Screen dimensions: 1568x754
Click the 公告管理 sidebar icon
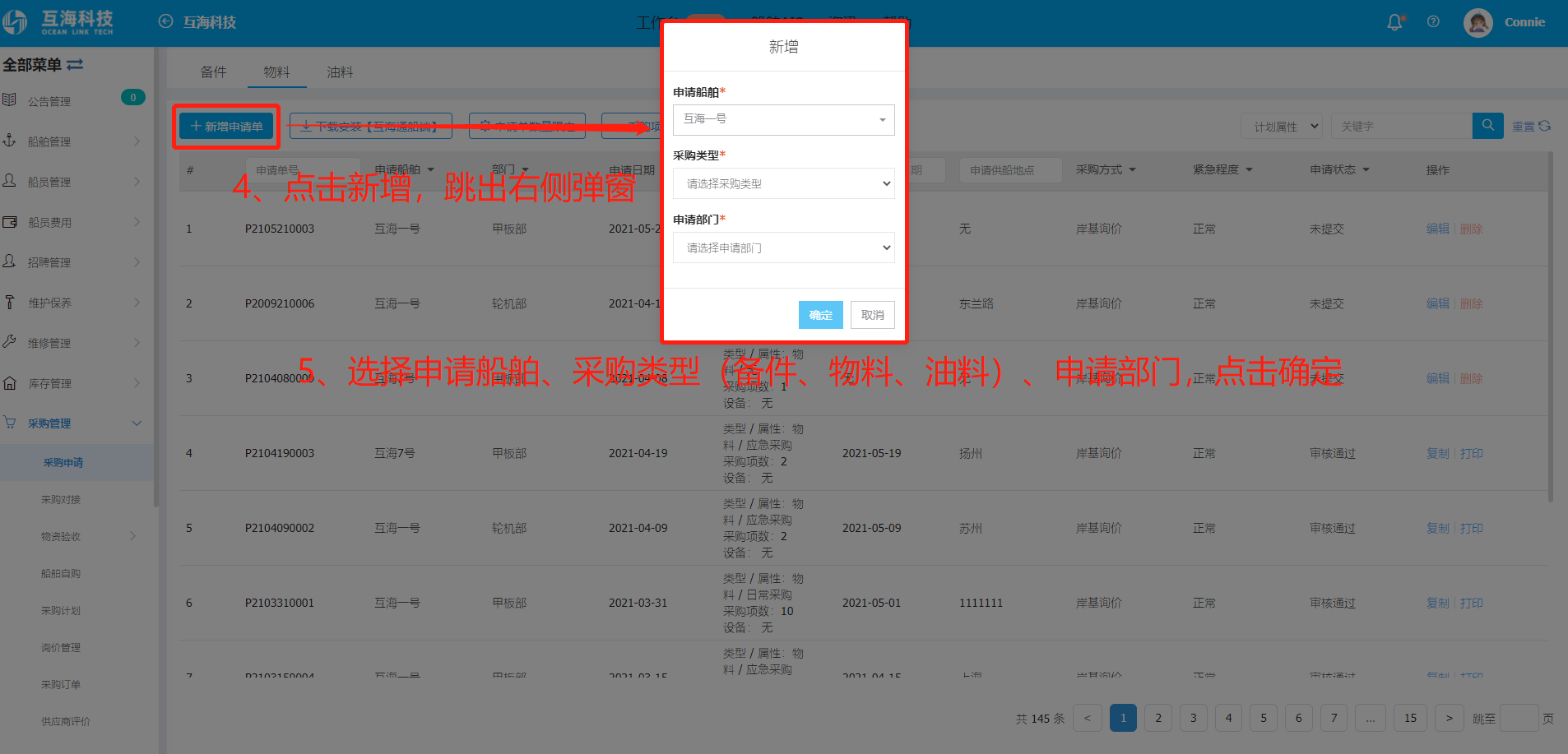click(x=10, y=100)
